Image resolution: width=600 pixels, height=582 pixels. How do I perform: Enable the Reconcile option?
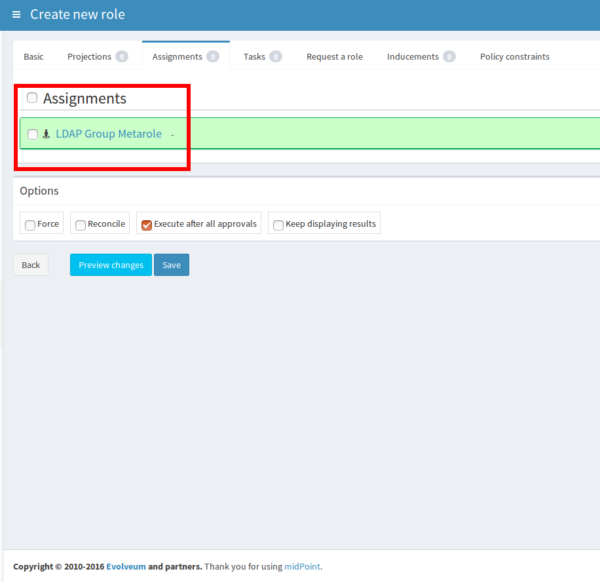pos(80,225)
